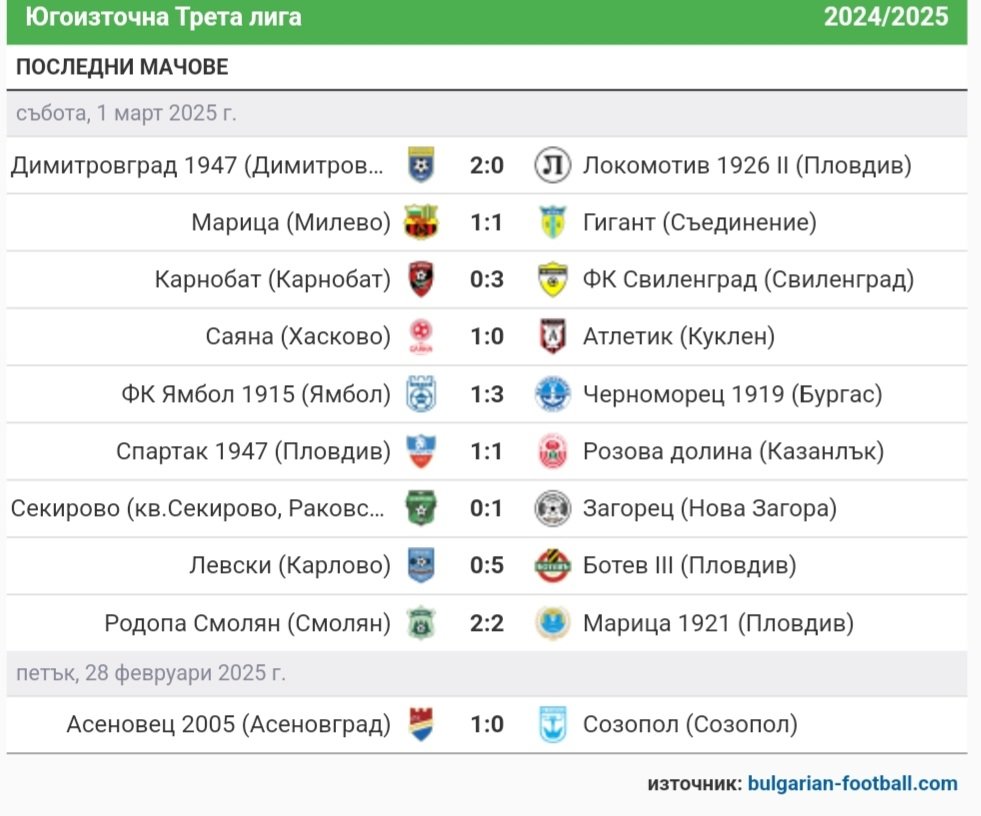Image resolution: width=981 pixels, height=816 pixels.
Task: Click the Димитровград 1947 club crest
Action: point(421,165)
